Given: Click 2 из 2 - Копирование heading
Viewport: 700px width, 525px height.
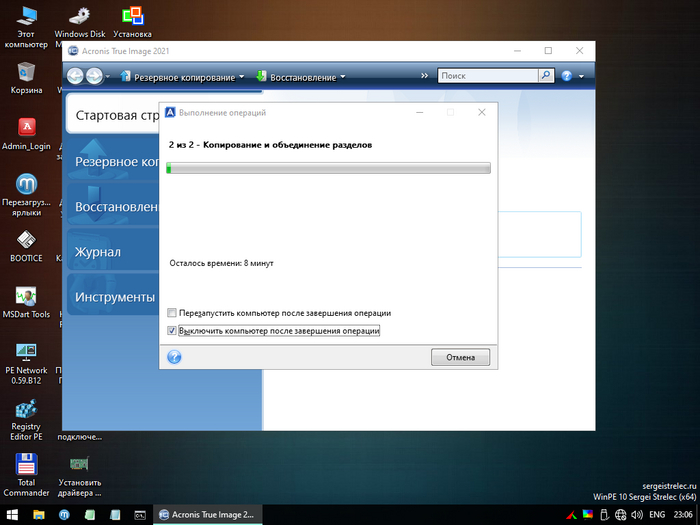Looking at the screenshot, I should 271,145.
